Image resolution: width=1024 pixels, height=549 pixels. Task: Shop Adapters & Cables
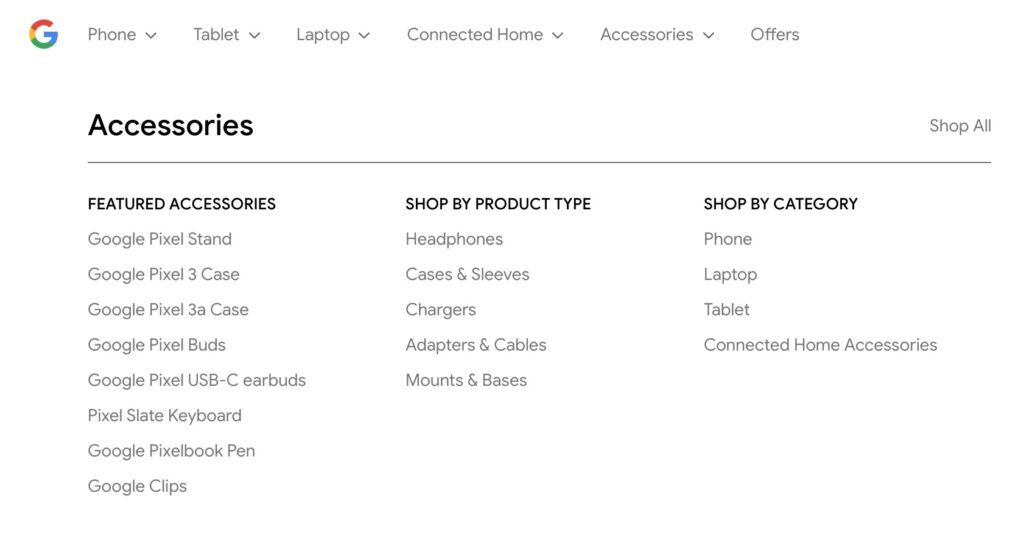tap(476, 345)
